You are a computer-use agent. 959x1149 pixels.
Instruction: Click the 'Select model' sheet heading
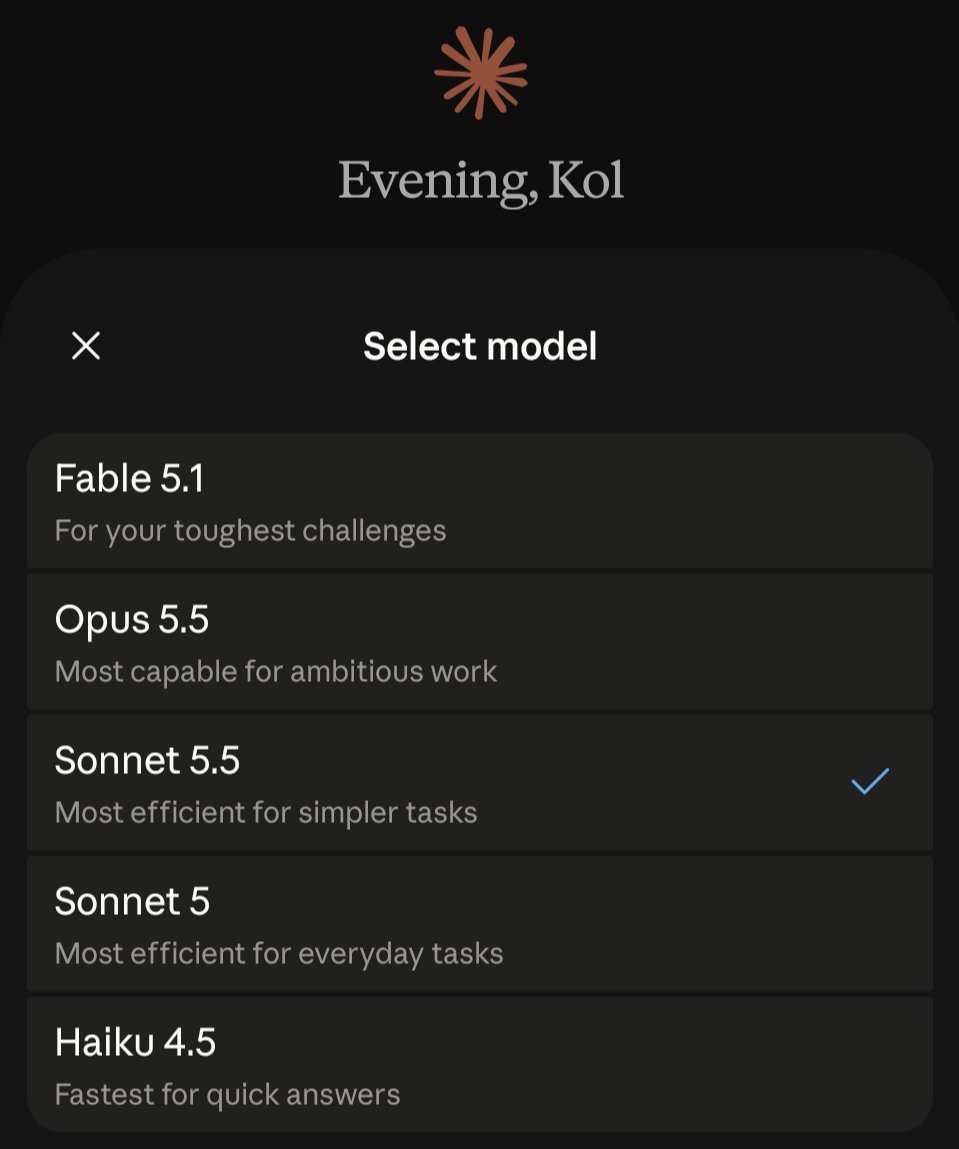coord(480,346)
